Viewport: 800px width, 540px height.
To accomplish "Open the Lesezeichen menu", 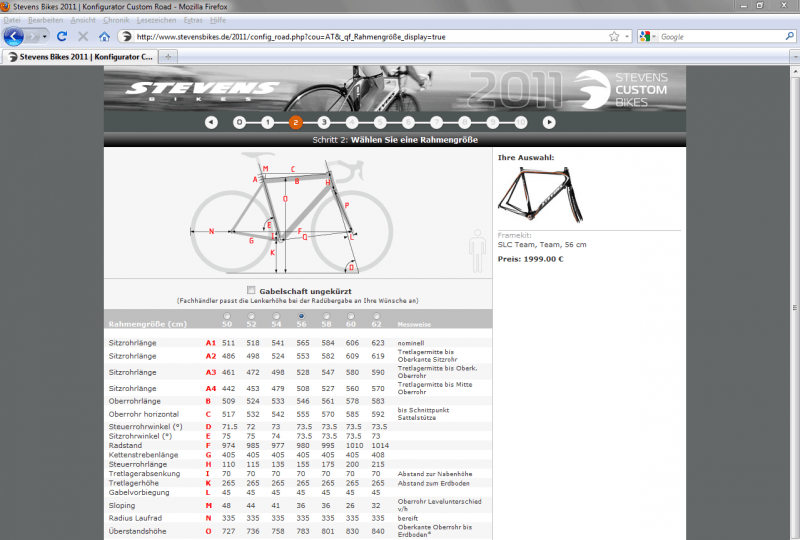I will (x=156, y=20).
